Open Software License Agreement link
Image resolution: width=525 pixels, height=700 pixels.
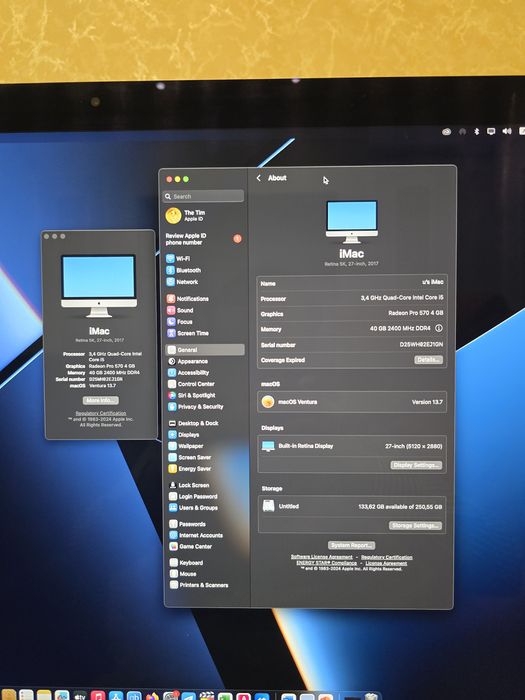point(321,557)
